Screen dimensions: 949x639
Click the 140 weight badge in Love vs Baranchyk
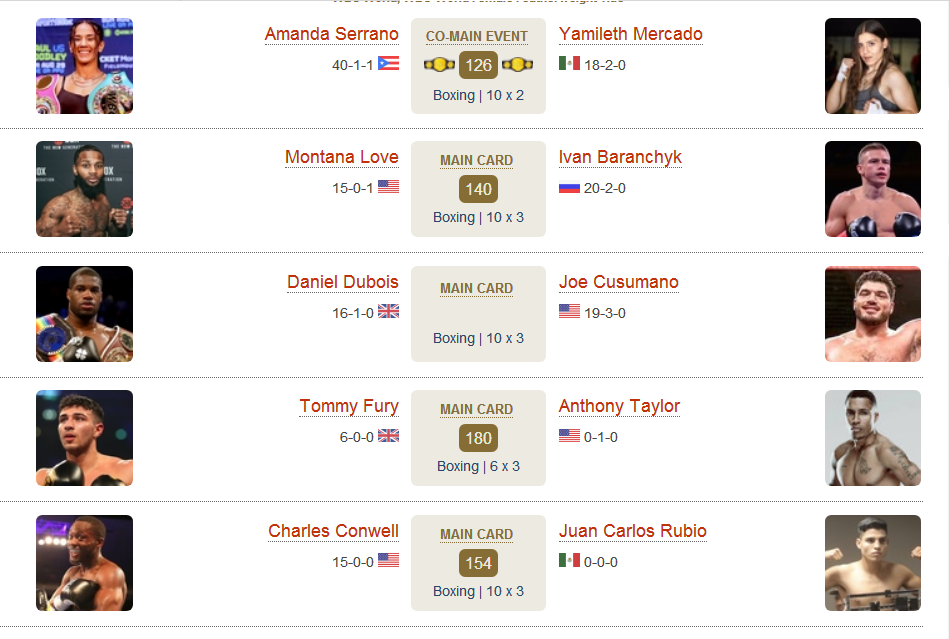tap(478, 189)
